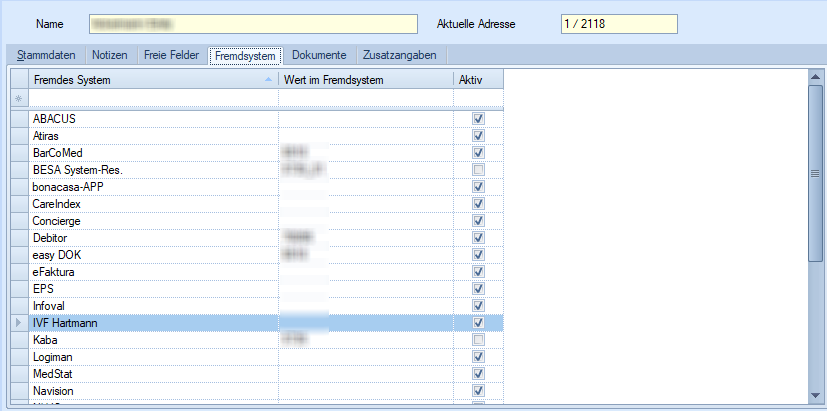
Task: Select the Debitor entry
Action: 257,238
